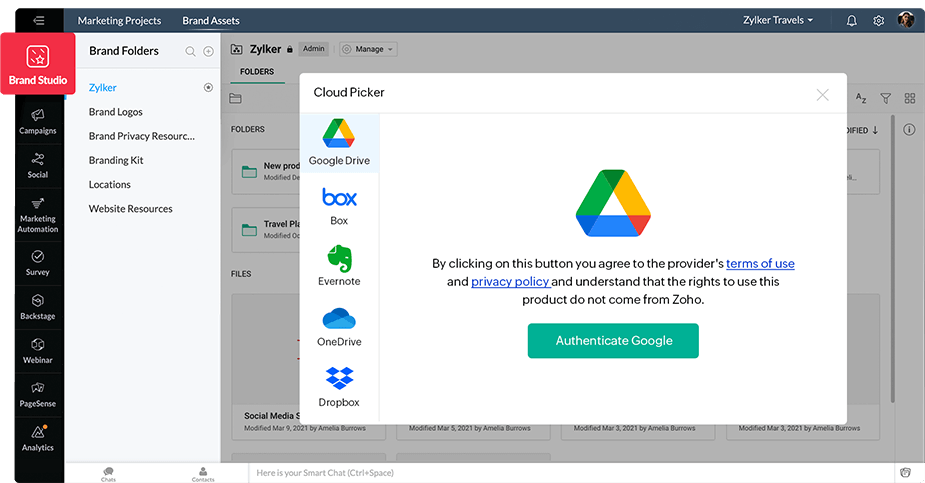Open the filter icon
The width and height of the screenshot is (925, 483).
885,98
